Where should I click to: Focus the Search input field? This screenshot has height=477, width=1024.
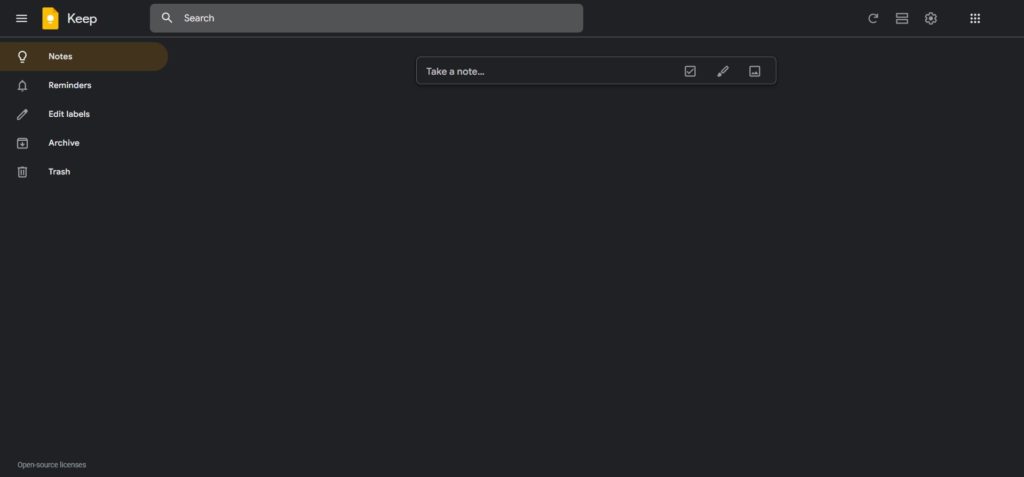(x=366, y=18)
